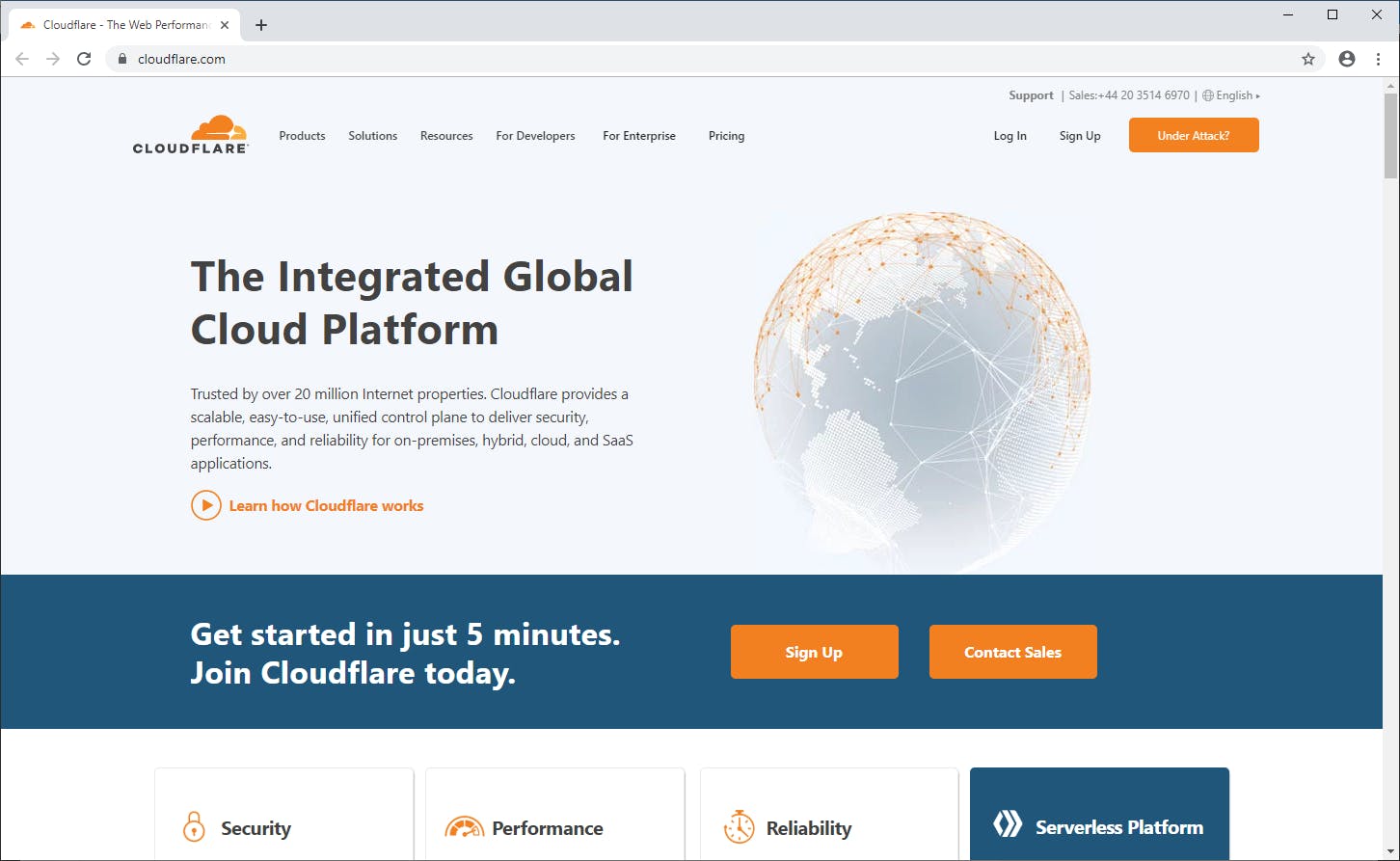
Task: Open the For Developers menu
Action: [x=535, y=136]
